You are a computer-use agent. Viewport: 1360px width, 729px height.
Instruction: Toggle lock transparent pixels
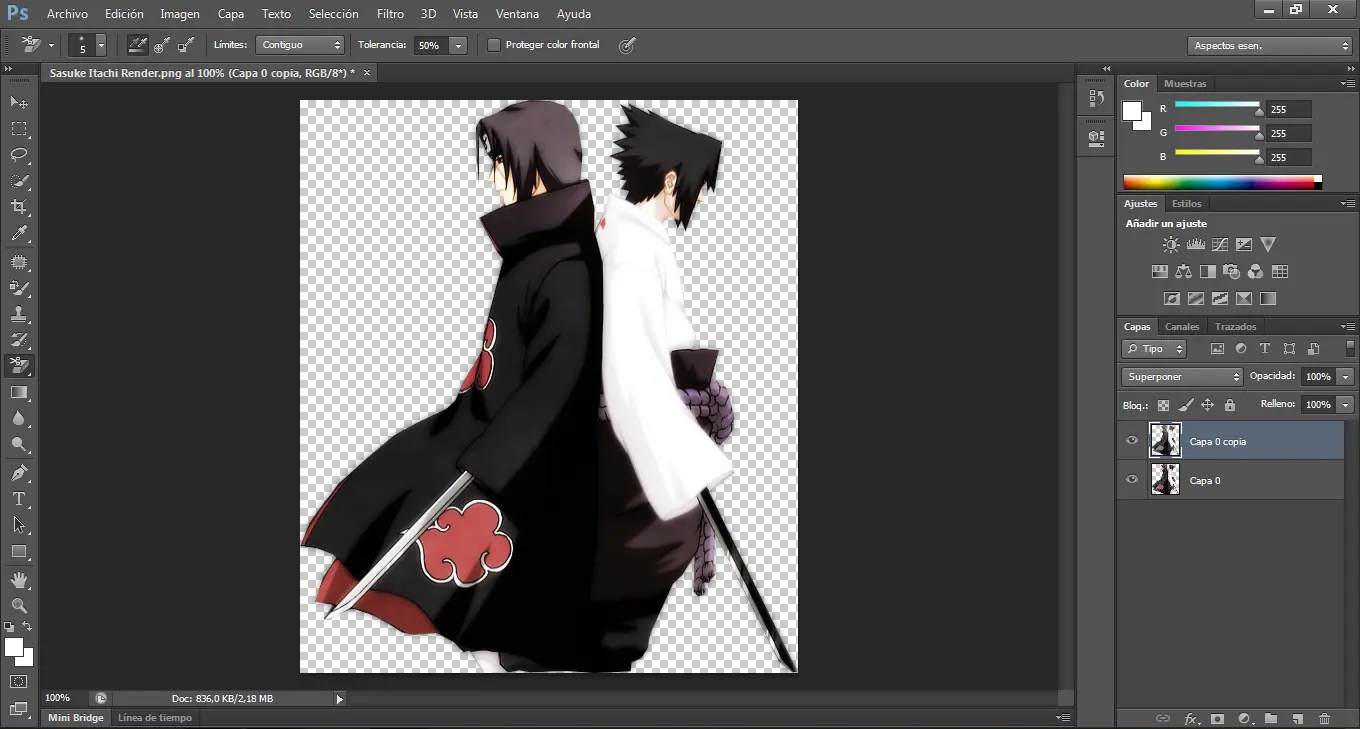(x=1163, y=405)
